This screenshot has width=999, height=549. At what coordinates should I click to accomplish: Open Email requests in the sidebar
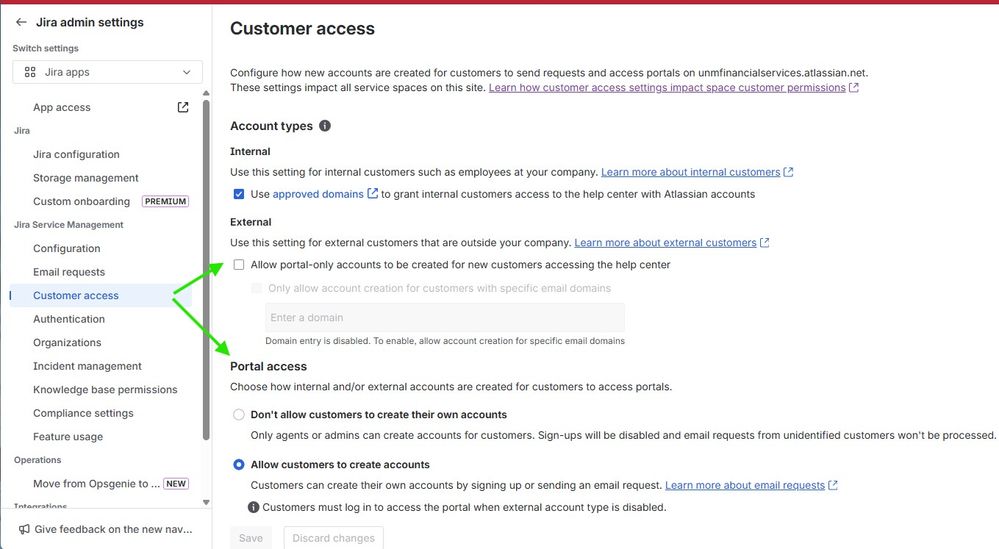[69, 272]
